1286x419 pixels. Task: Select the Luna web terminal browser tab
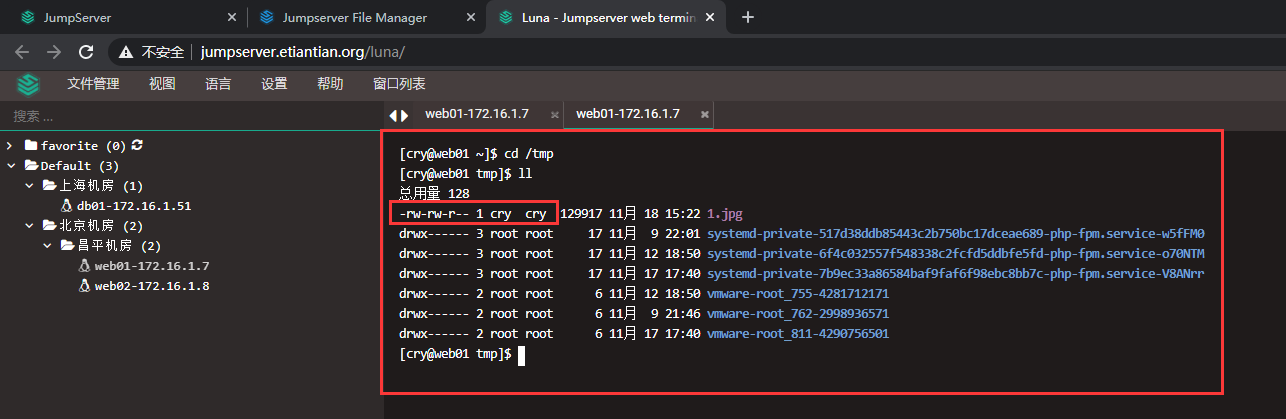click(607, 18)
